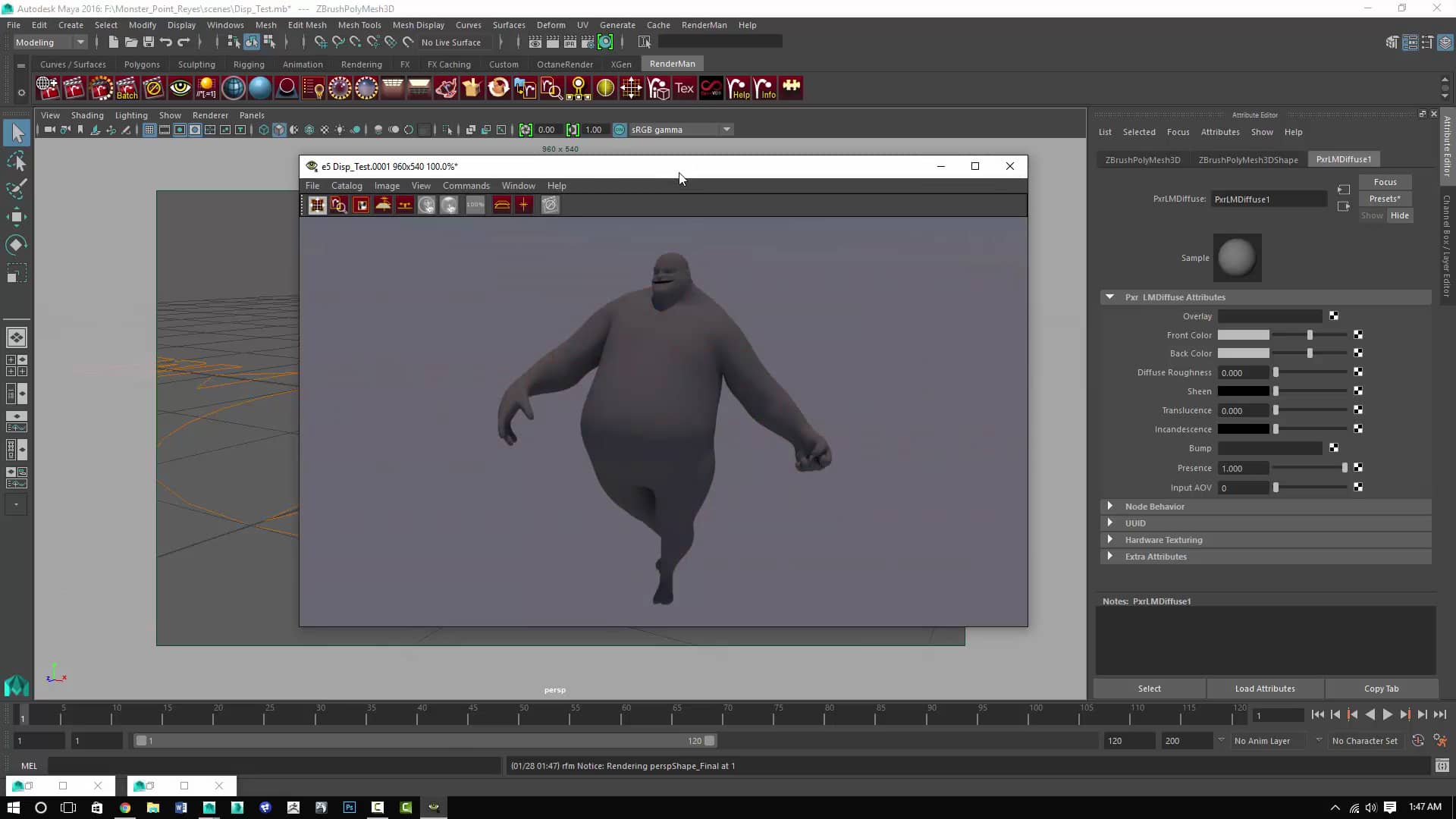Open the Commands menu in the render window
The height and width of the screenshot is (819, 1456).
pos(466,186)
